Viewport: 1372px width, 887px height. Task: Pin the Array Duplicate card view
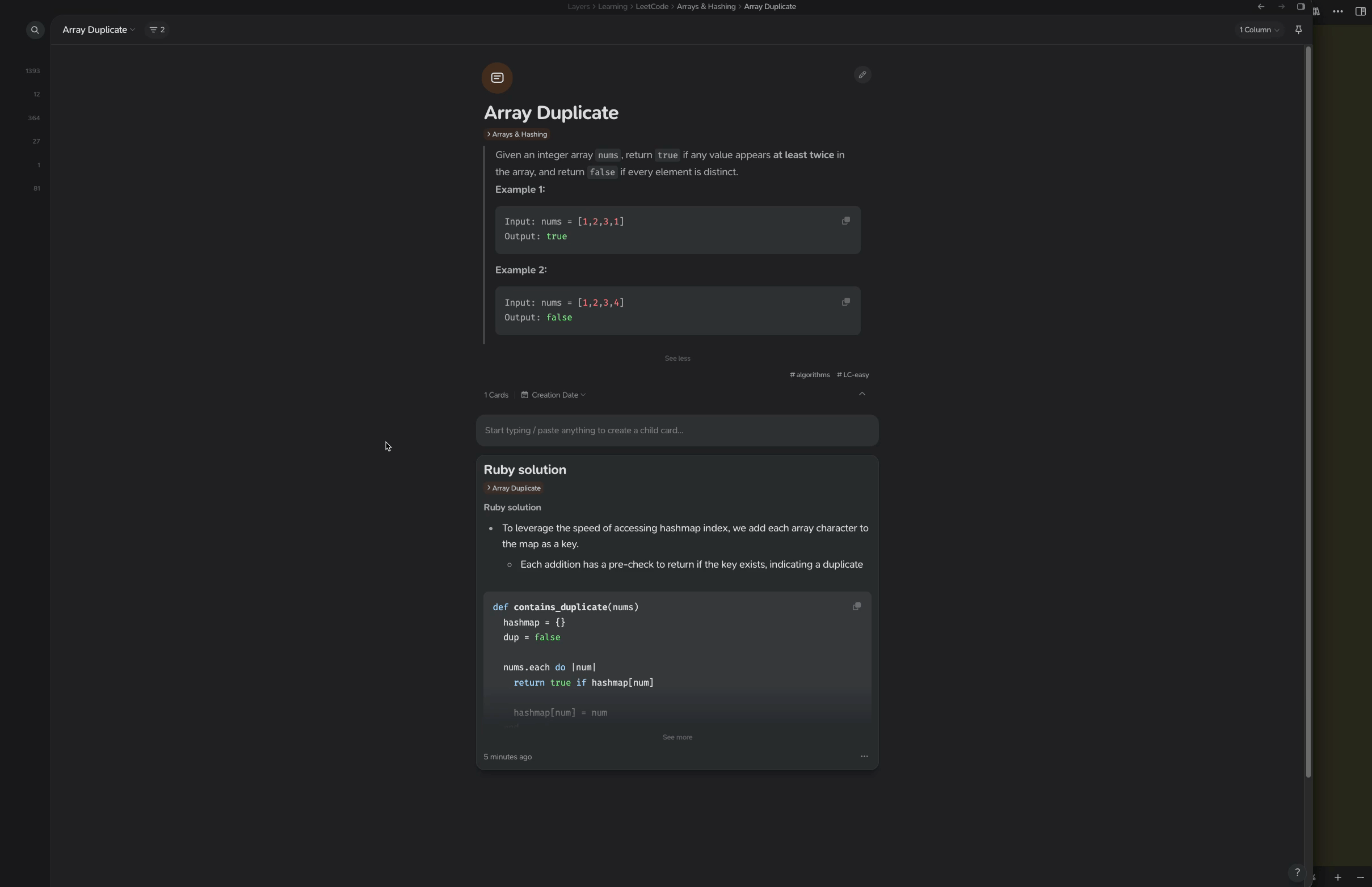pos(1298,30)
